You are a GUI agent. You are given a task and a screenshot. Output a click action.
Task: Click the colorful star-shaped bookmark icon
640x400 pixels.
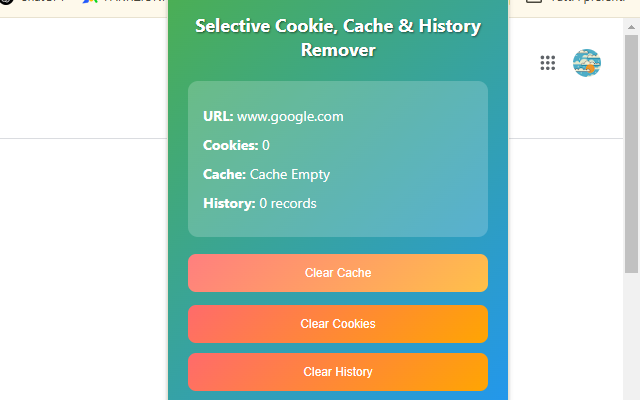coord(90,3)
